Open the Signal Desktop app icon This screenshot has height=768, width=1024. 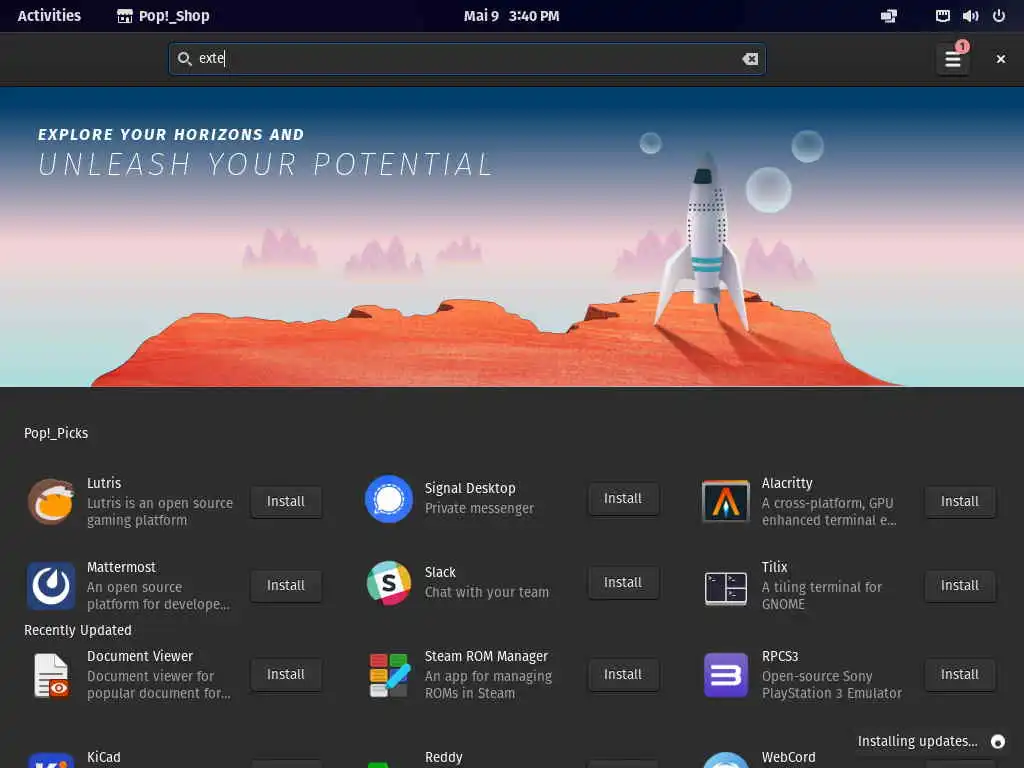point(389,499)
